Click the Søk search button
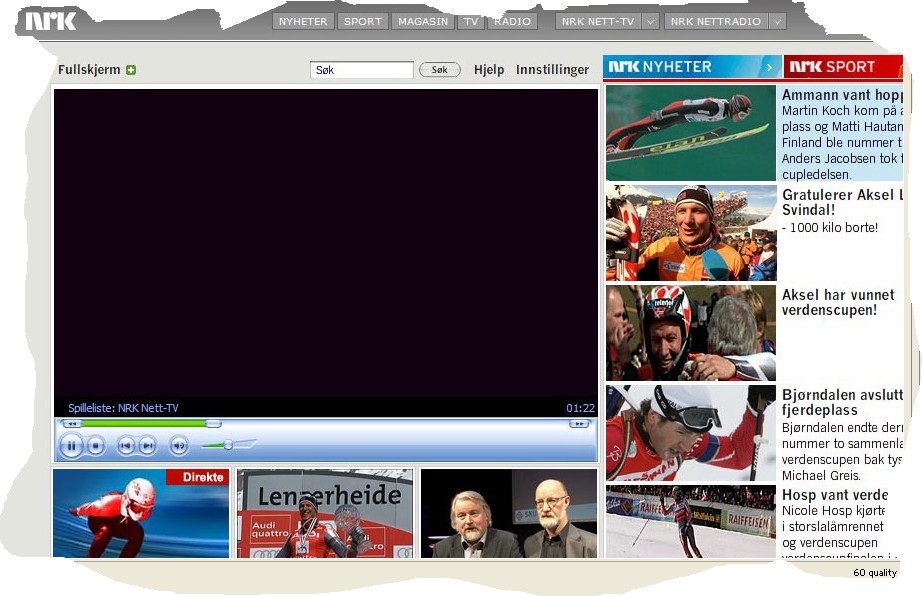The width and height of the screenshot is (922, 596). pyautogui.click(x=439, y=69)
